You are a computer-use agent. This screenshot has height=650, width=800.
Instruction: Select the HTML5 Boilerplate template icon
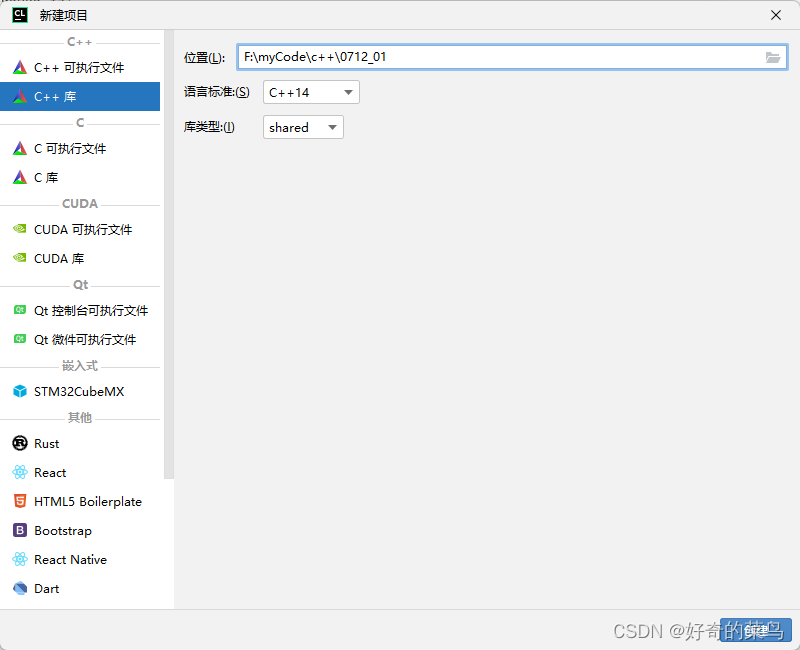point(21,501)
